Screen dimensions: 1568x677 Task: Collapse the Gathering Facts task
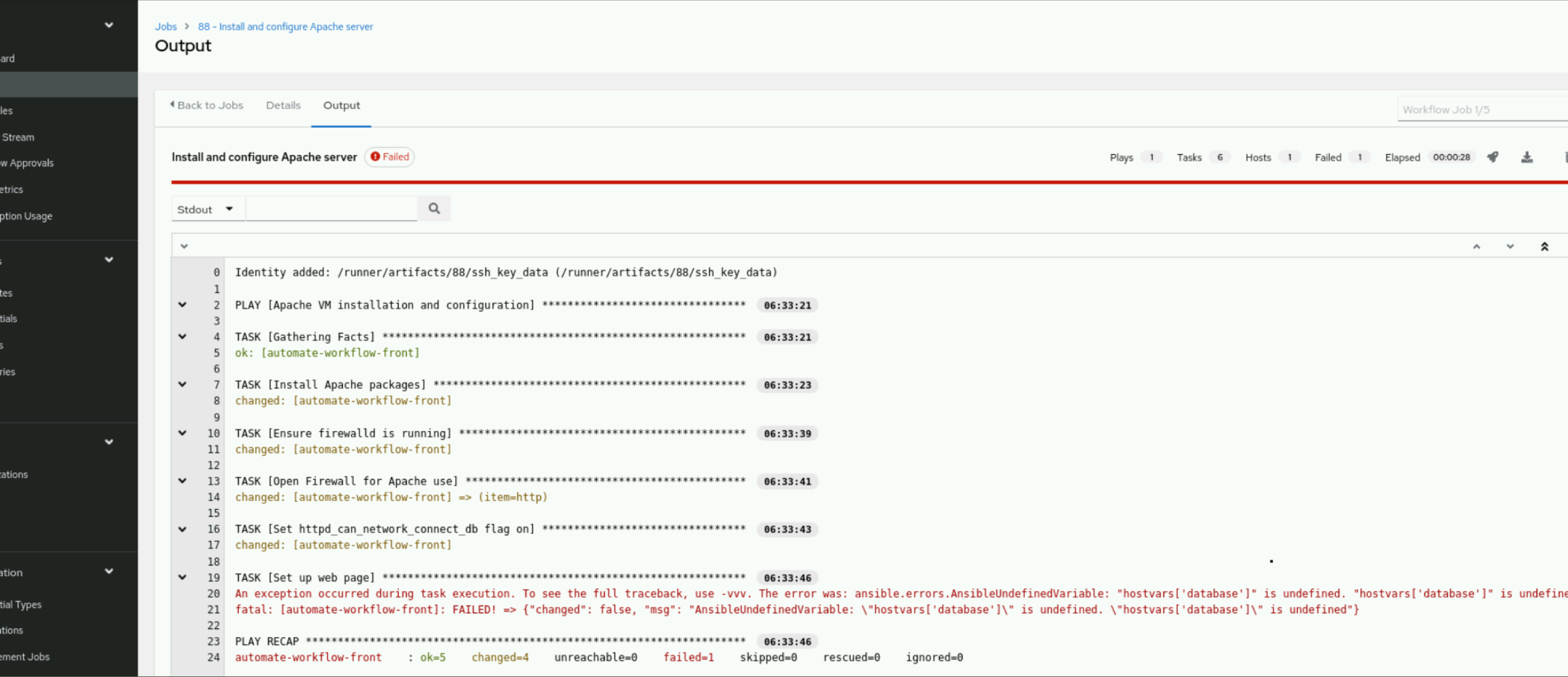coord(182,337)
